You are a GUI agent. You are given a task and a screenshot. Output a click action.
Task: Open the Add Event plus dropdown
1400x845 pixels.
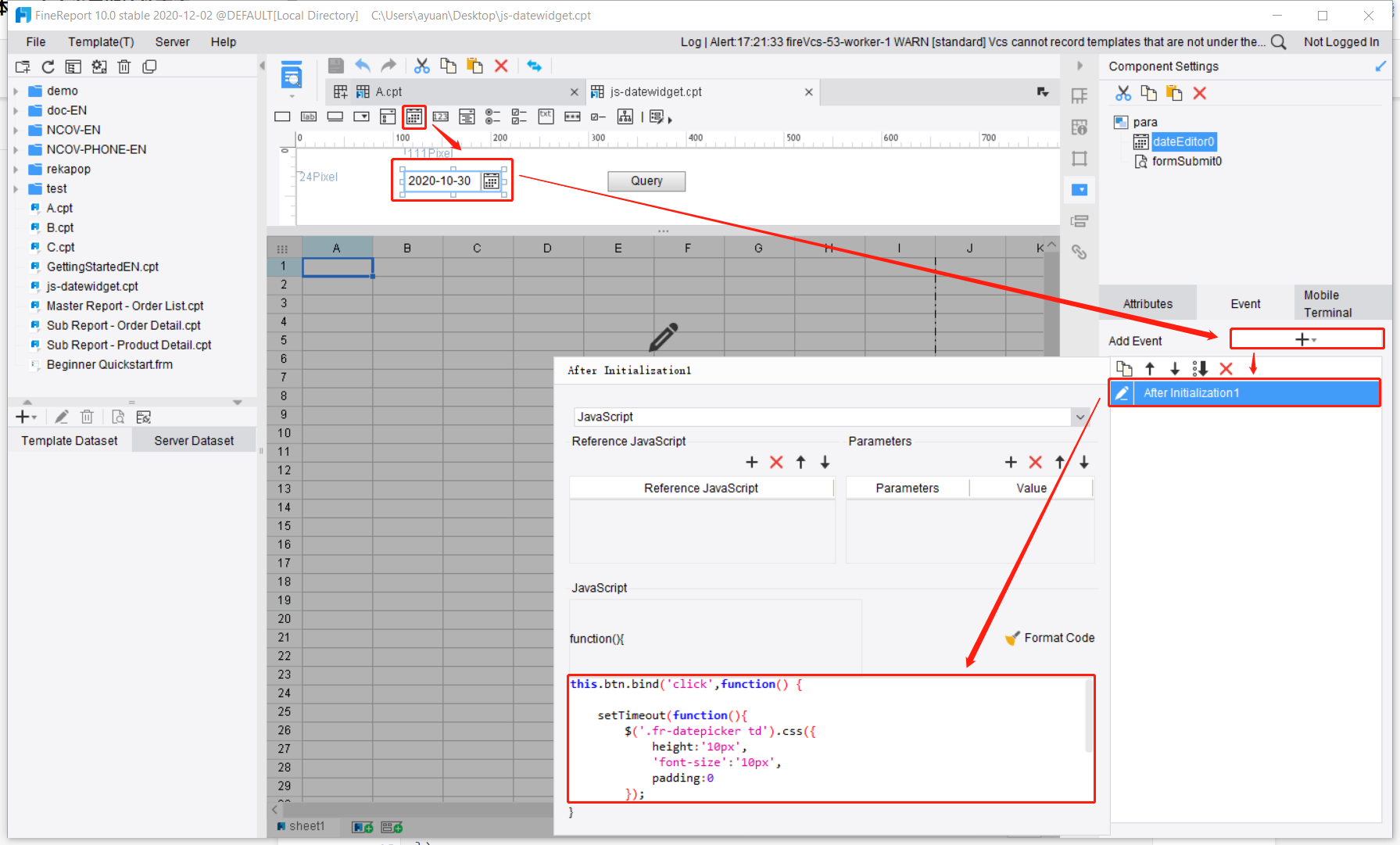pos(1306,338)
